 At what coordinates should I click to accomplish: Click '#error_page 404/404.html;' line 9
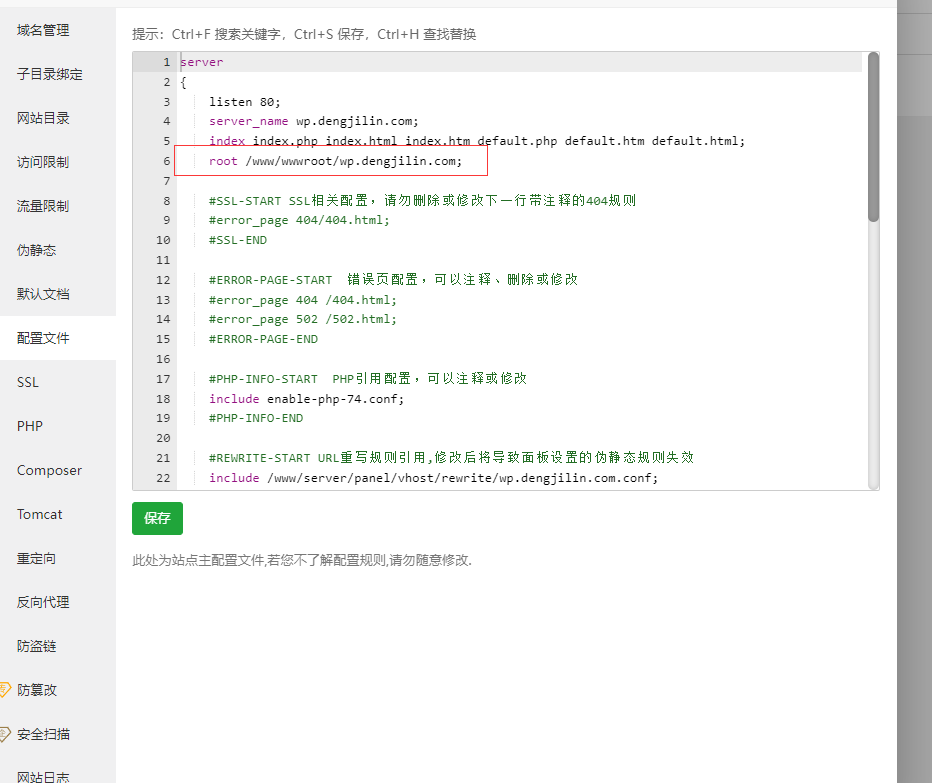coord(299,220)
